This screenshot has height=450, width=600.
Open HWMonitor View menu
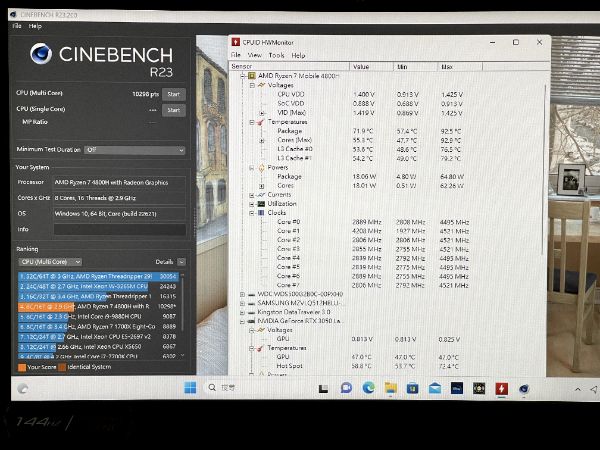(x=254, y=55)
